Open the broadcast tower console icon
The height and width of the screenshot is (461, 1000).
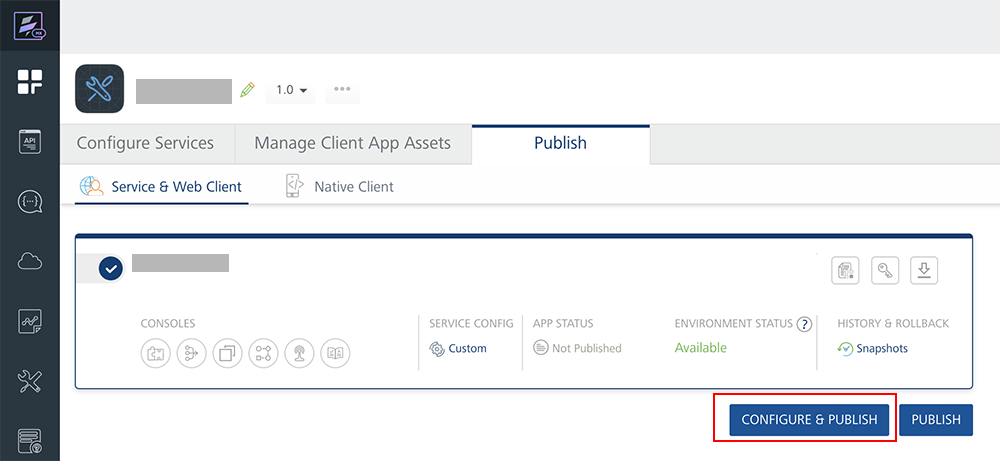tap(299, 353)
